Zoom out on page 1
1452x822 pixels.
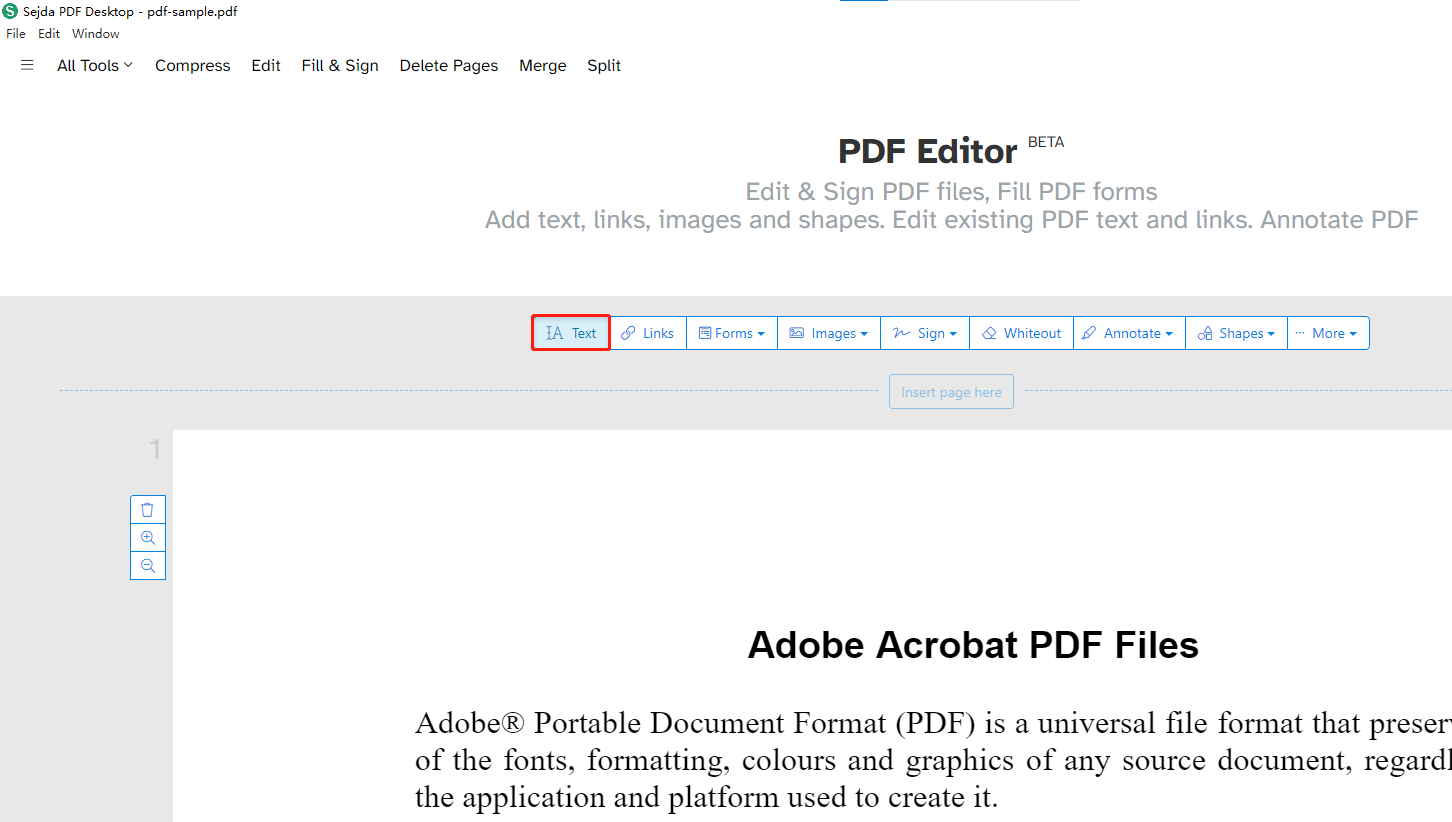pos(148,566)
